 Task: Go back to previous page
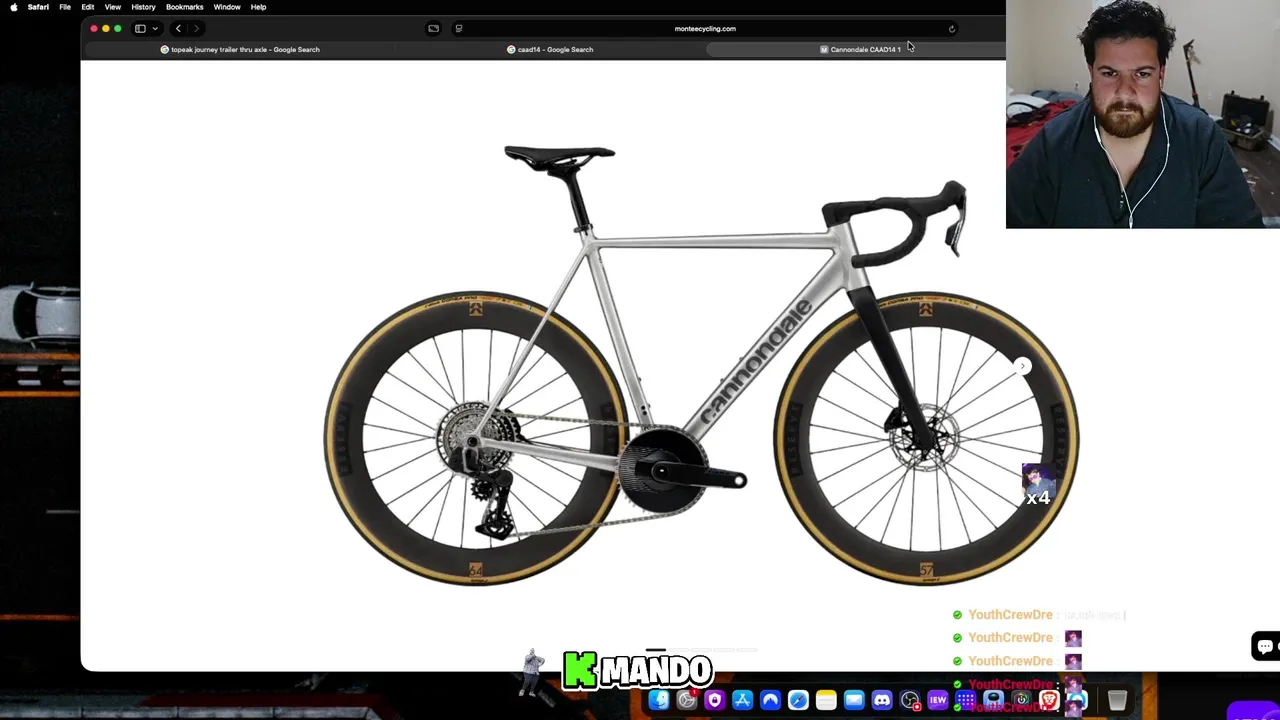178,29
